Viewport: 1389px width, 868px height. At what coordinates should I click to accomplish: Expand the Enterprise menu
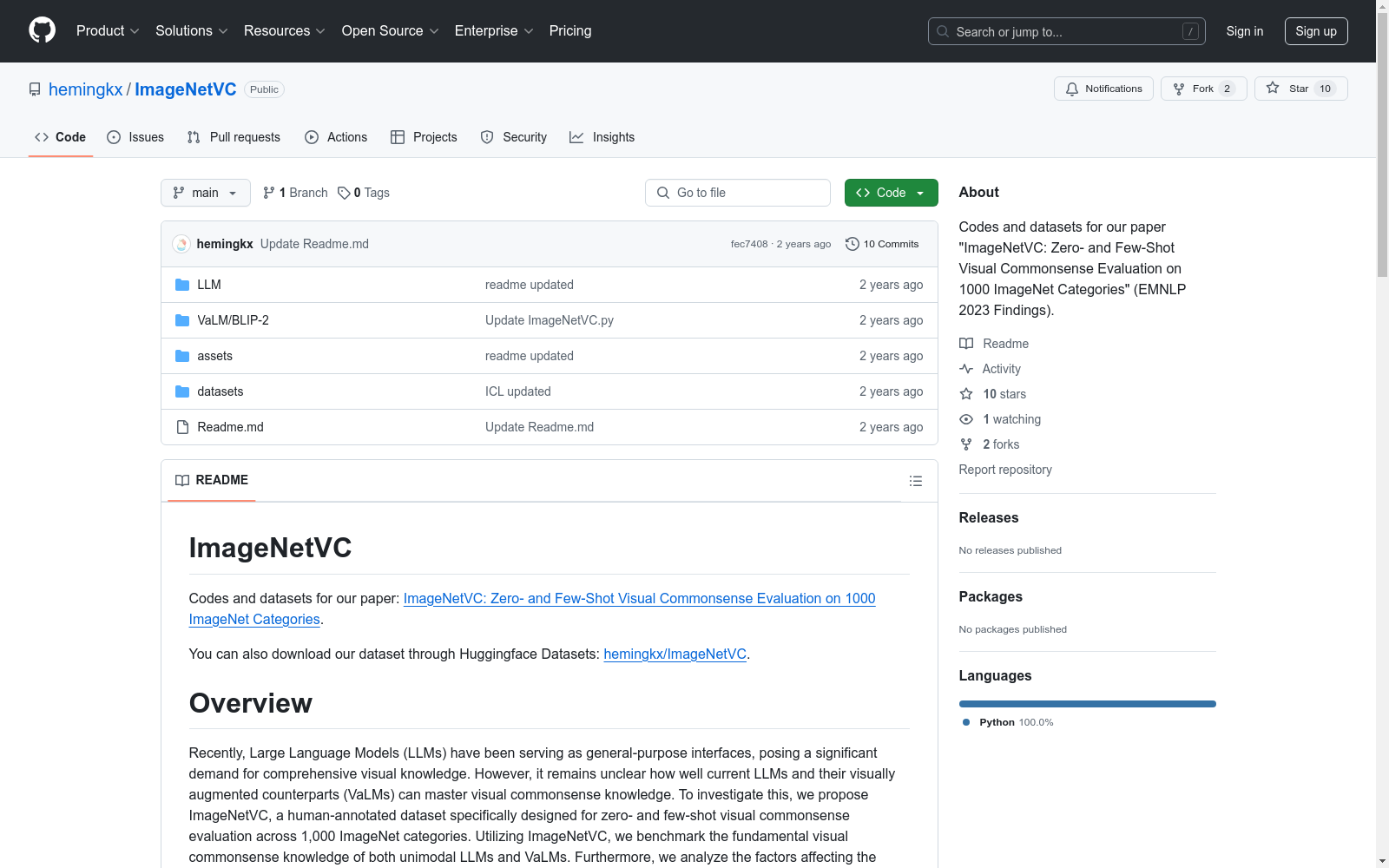coord(494,30)
